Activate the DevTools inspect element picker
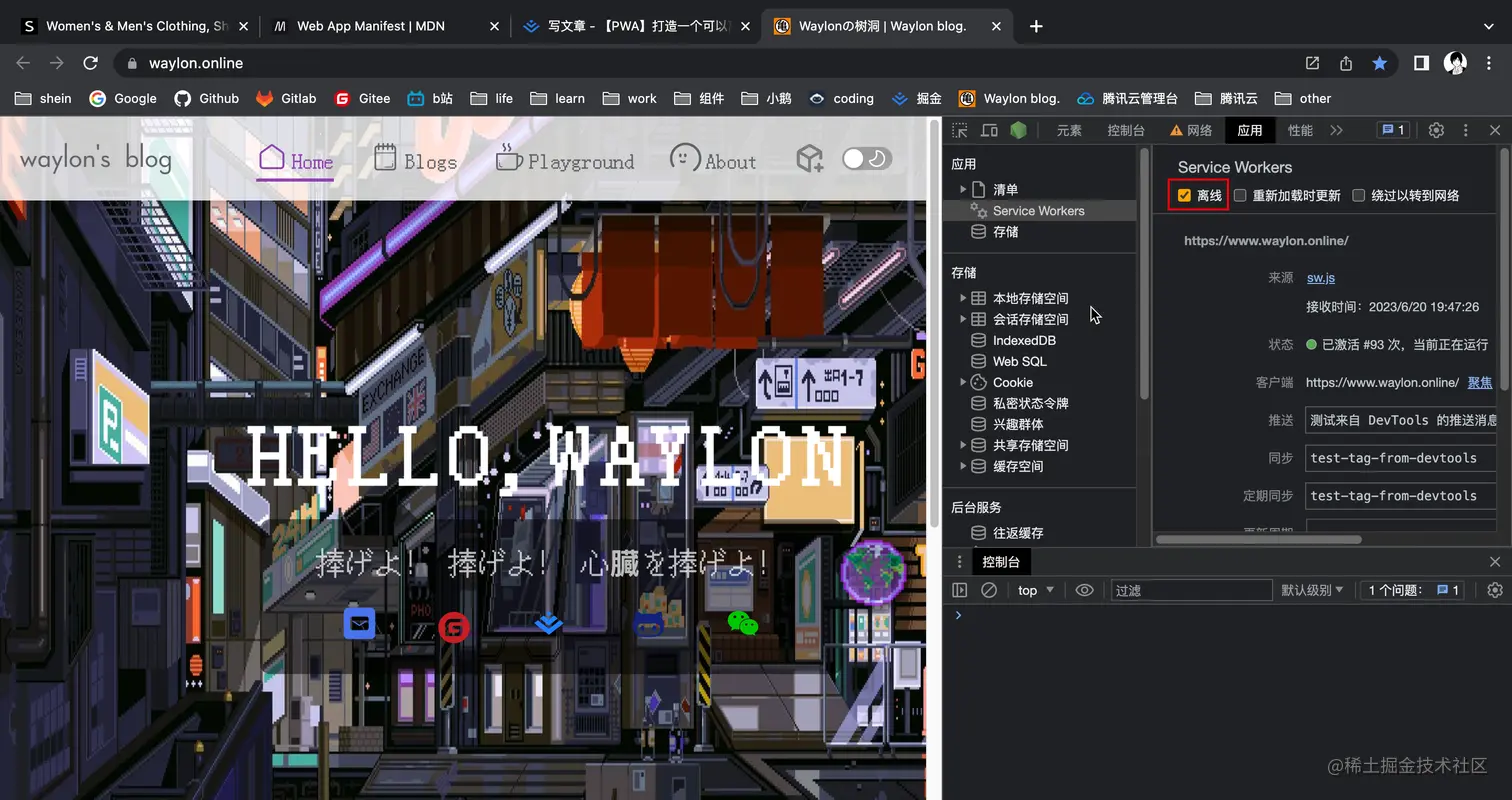Screen dimensions: 1512x800 coord(960,130)
